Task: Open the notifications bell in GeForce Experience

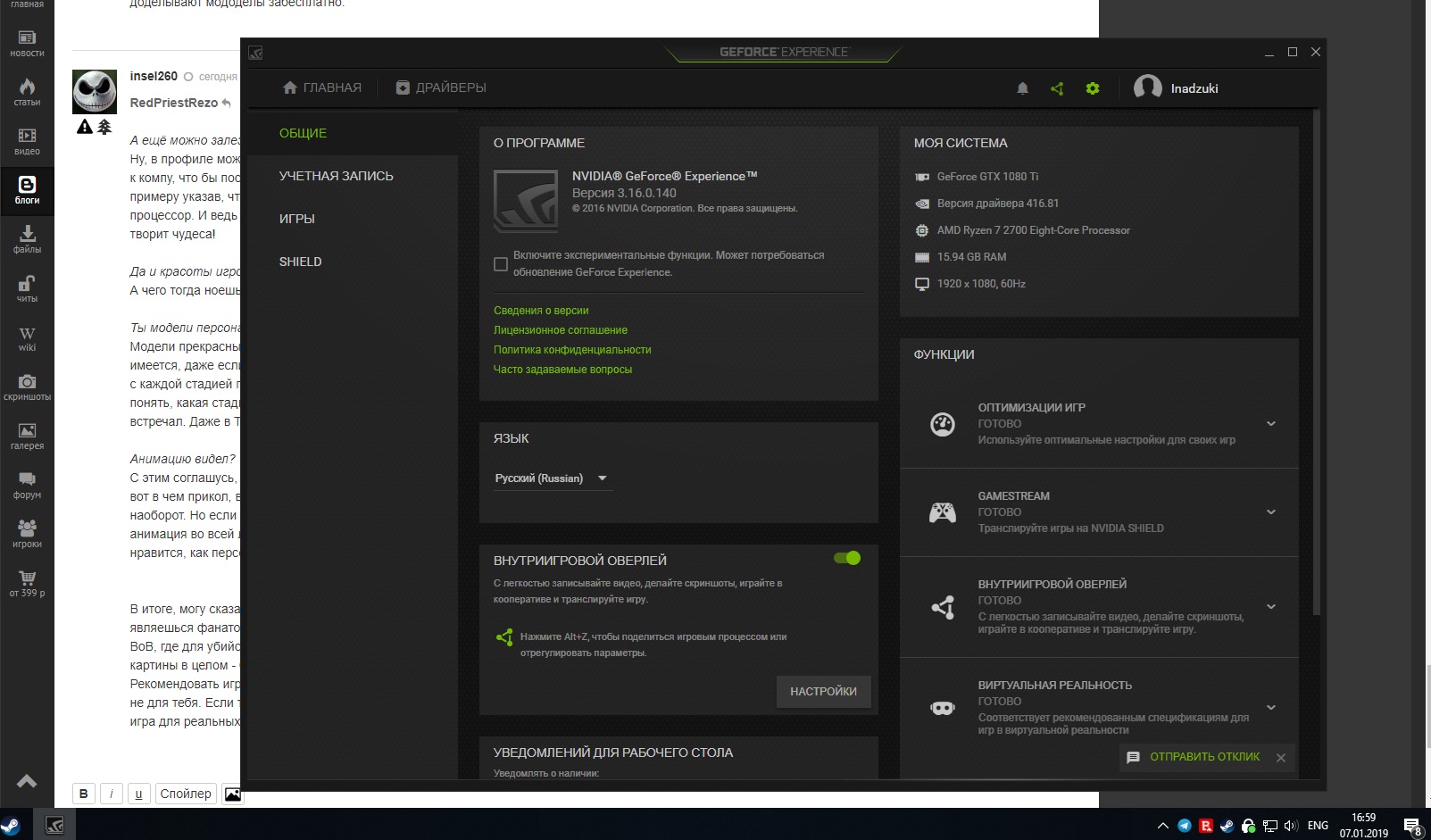Action: point(1023,88)
